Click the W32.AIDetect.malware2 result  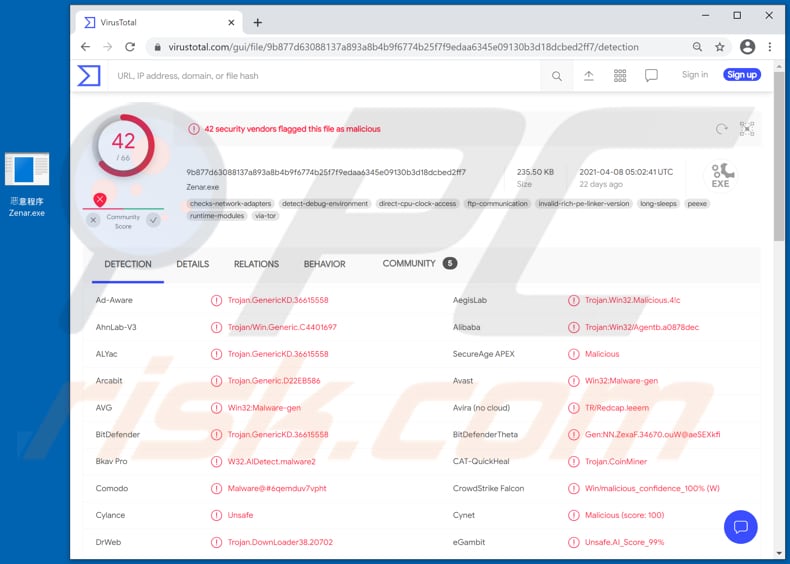tap(271, 462)
